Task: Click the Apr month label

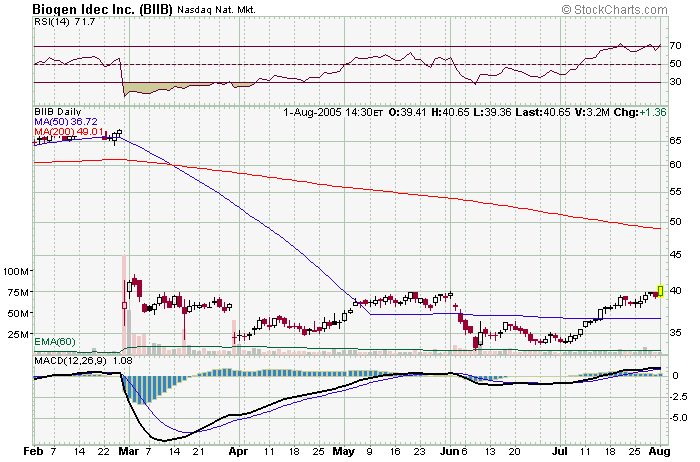Action: [x=238, y=452]
